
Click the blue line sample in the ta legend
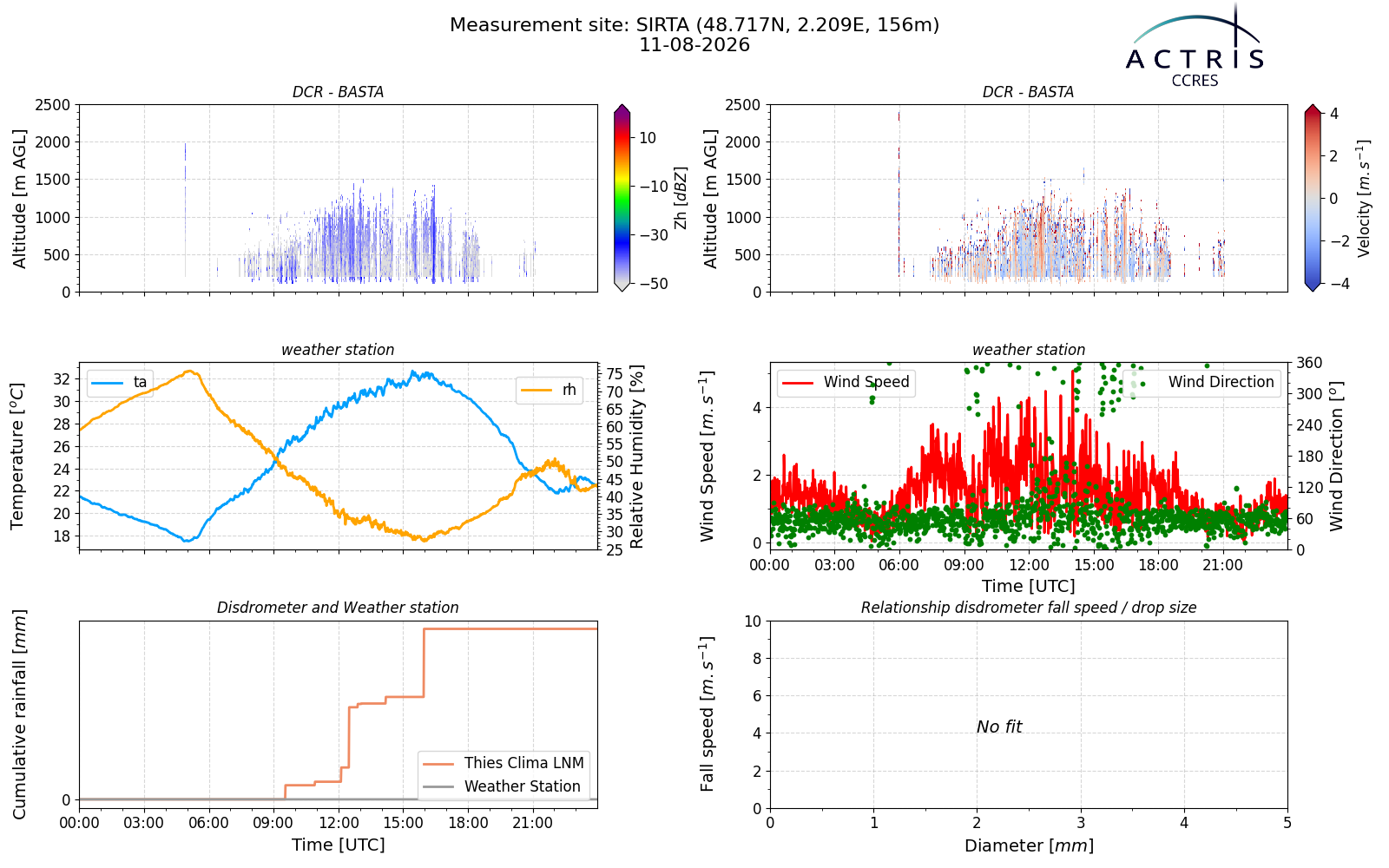coord(108,383)
